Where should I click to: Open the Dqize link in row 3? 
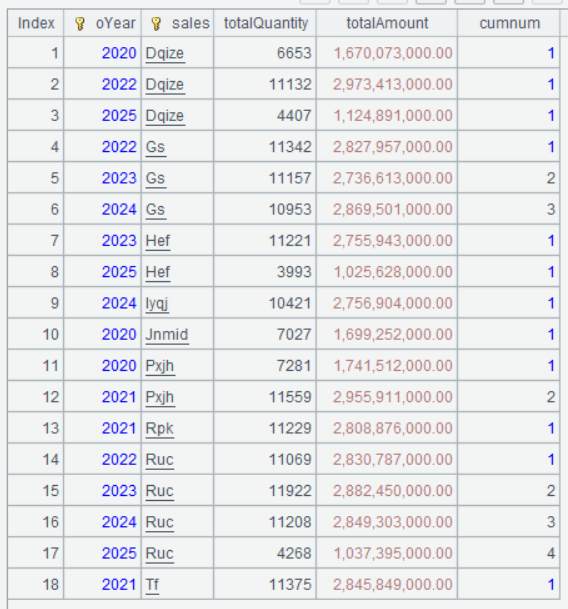pos(165,116)
